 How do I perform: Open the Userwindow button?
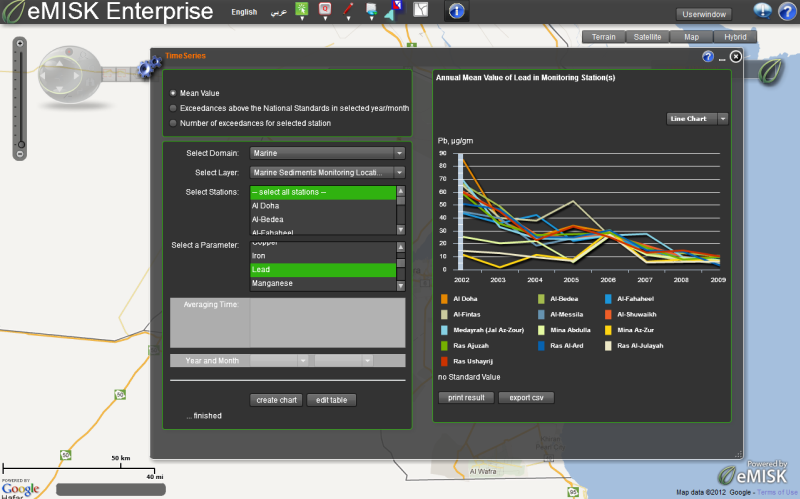pos(704,14)
